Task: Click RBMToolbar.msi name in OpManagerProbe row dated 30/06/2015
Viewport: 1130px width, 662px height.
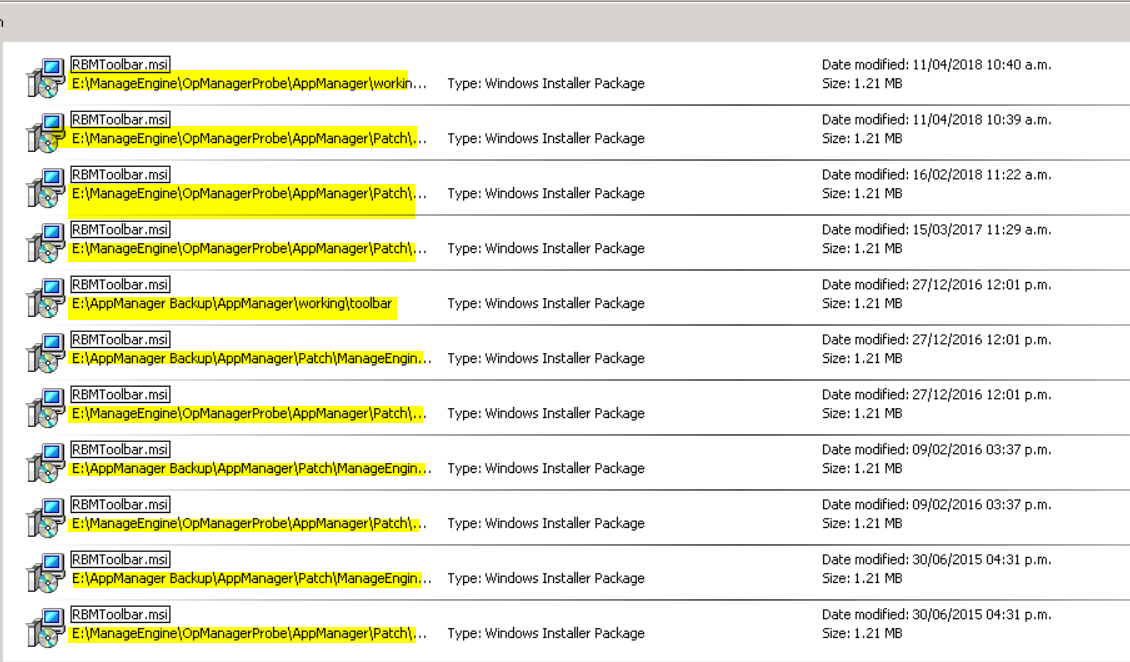Action: point(120,614)
